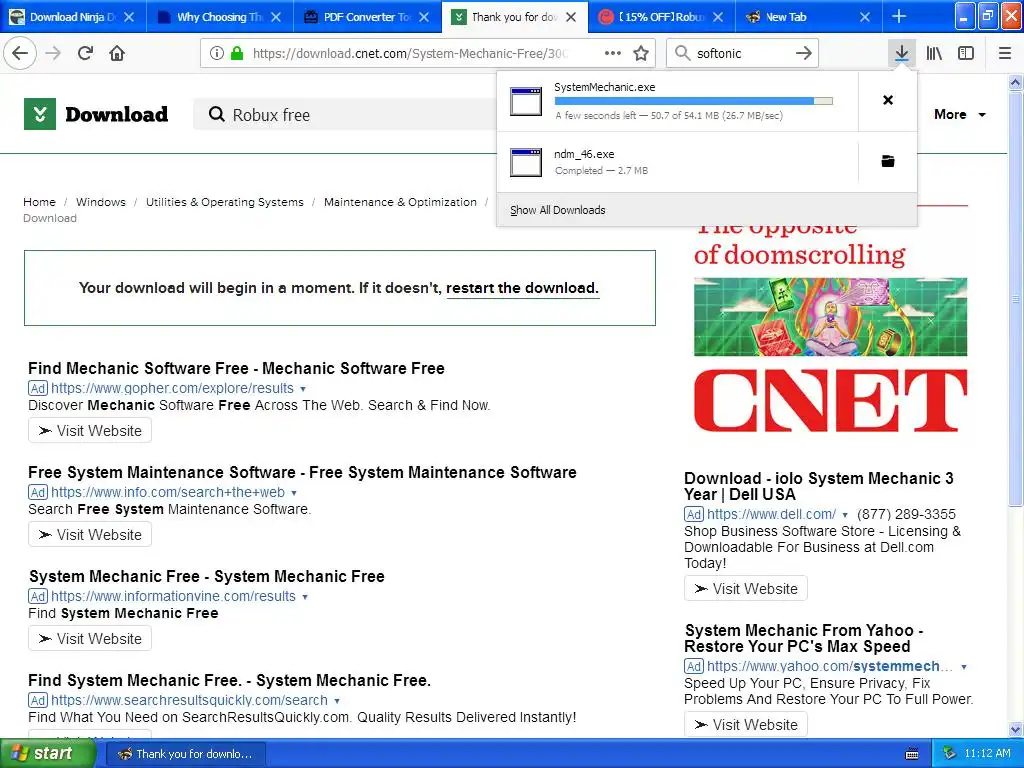Click the SystemMechanic.exe file icon

pos(526,101)
